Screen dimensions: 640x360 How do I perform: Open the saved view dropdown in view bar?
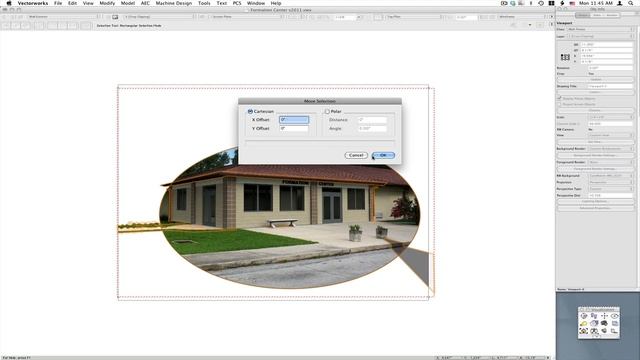(414, 17)
